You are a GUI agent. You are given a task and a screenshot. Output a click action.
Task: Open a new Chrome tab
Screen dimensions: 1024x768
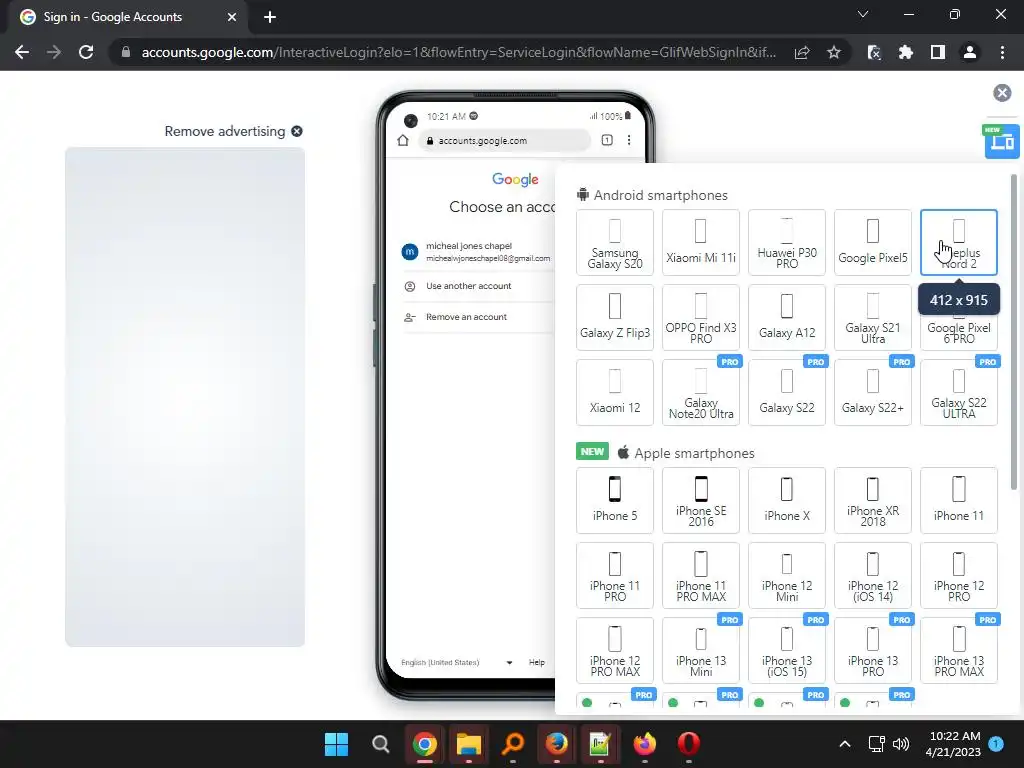tap(270, 17)
